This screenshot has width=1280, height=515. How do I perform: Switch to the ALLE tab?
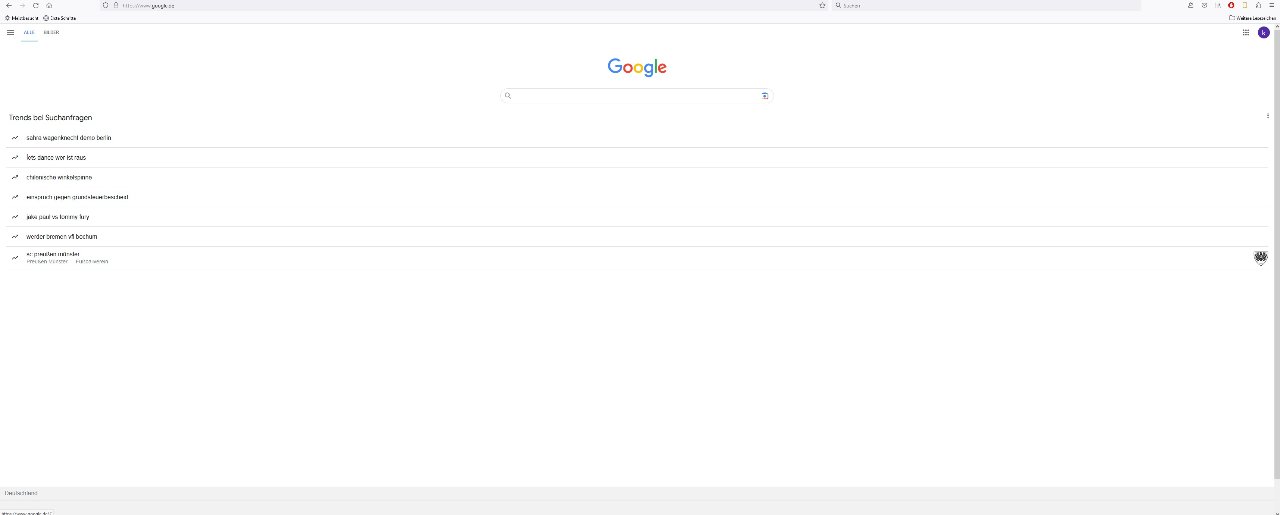point(29,32)
